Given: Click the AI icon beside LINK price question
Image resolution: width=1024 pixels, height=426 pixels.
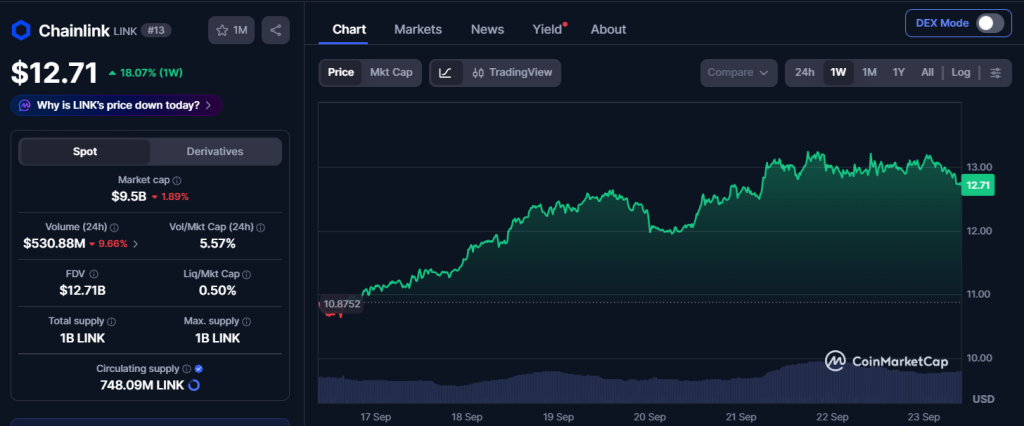Looking at the screenshot, I should (25, 105).
